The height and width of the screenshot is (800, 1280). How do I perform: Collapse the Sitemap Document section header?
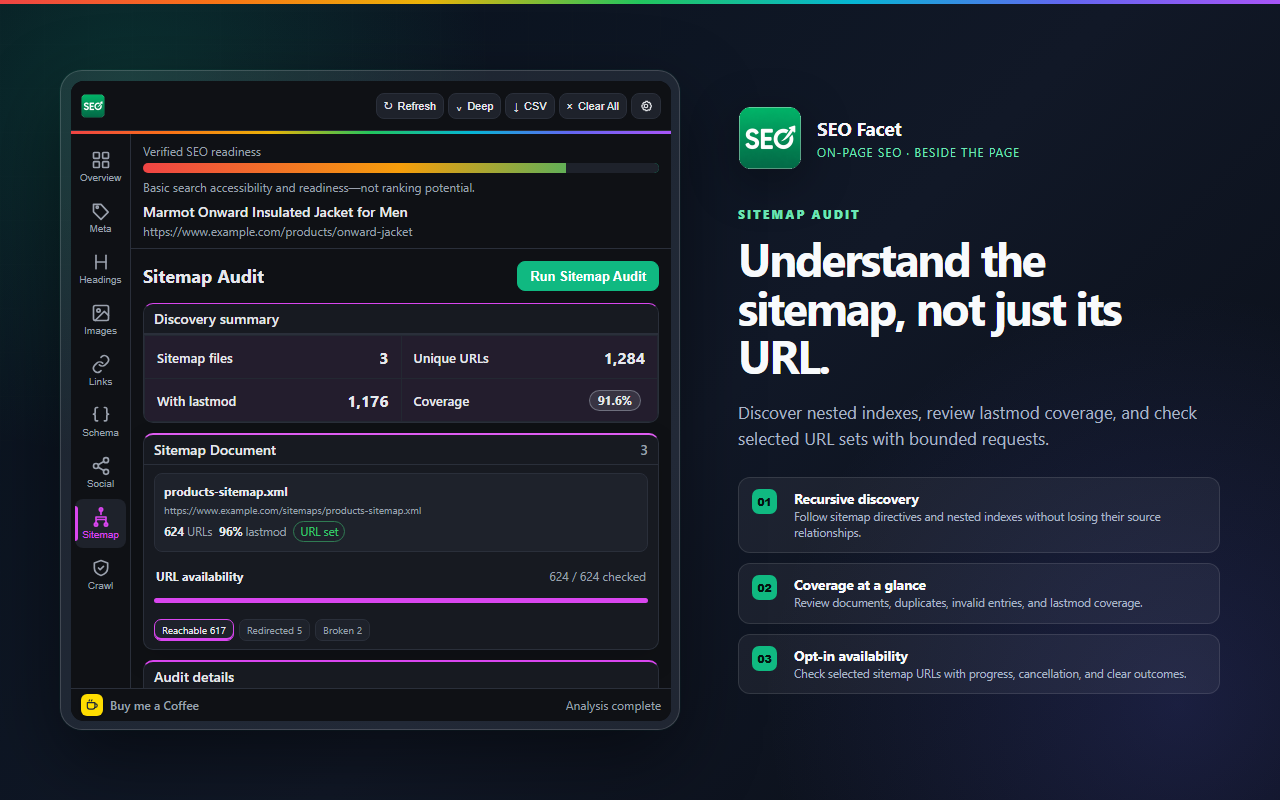(401, 450)
